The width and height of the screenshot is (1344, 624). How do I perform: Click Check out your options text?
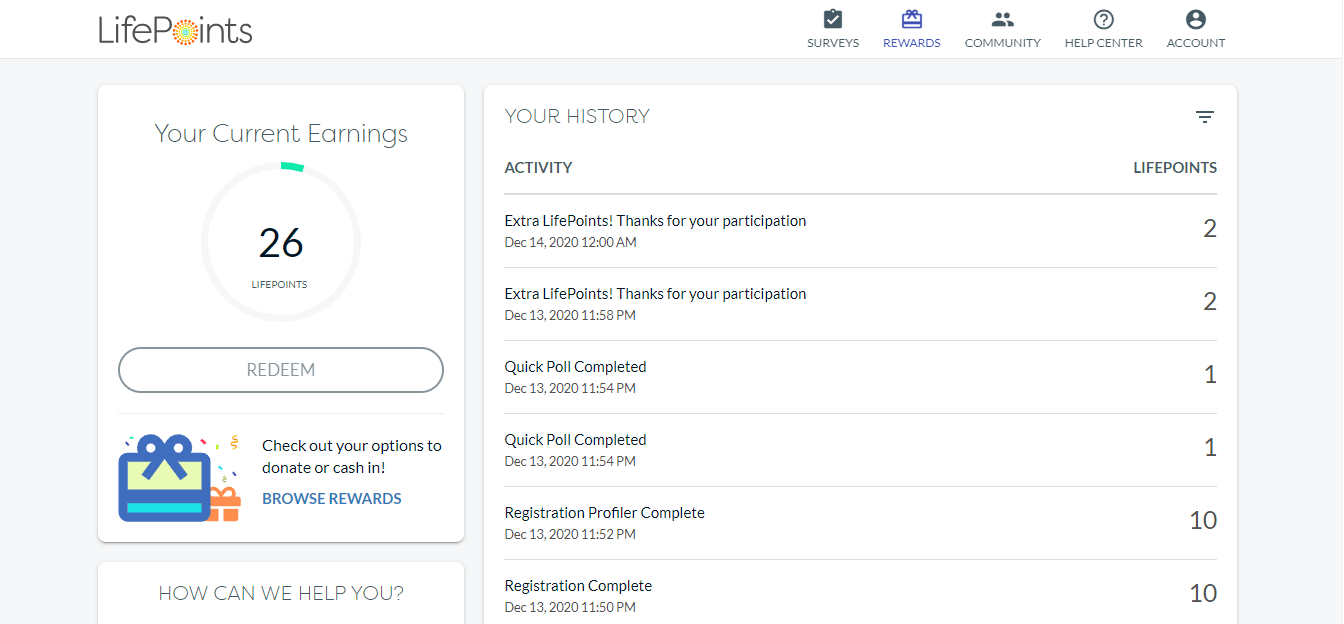point(352,456)
